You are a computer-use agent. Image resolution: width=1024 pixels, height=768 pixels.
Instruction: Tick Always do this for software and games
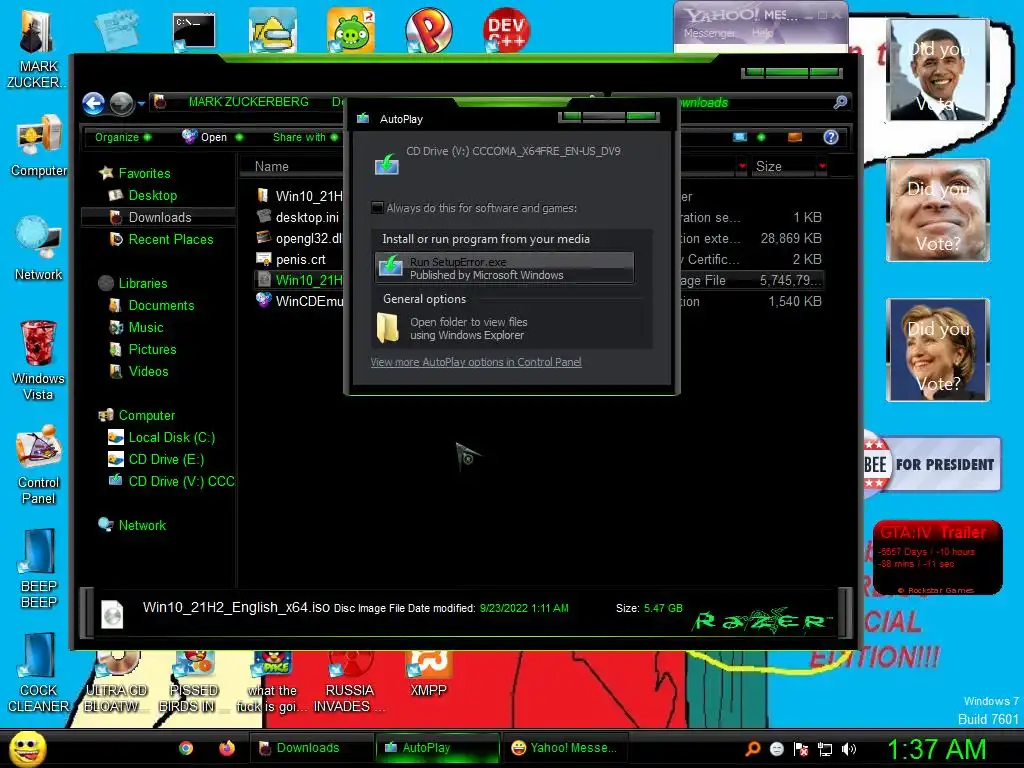click(x=377, y=208)
